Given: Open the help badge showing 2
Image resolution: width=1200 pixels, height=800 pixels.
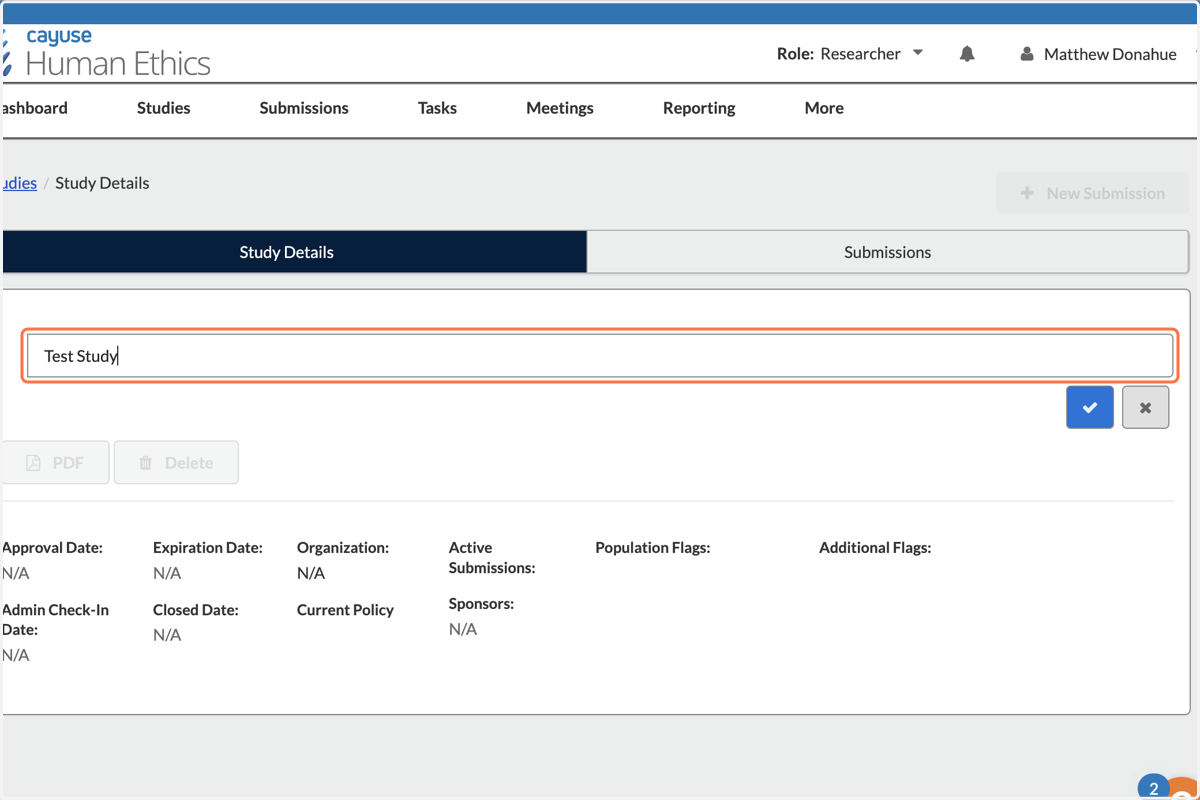Looking at the screenshot, I should 1153,788.
